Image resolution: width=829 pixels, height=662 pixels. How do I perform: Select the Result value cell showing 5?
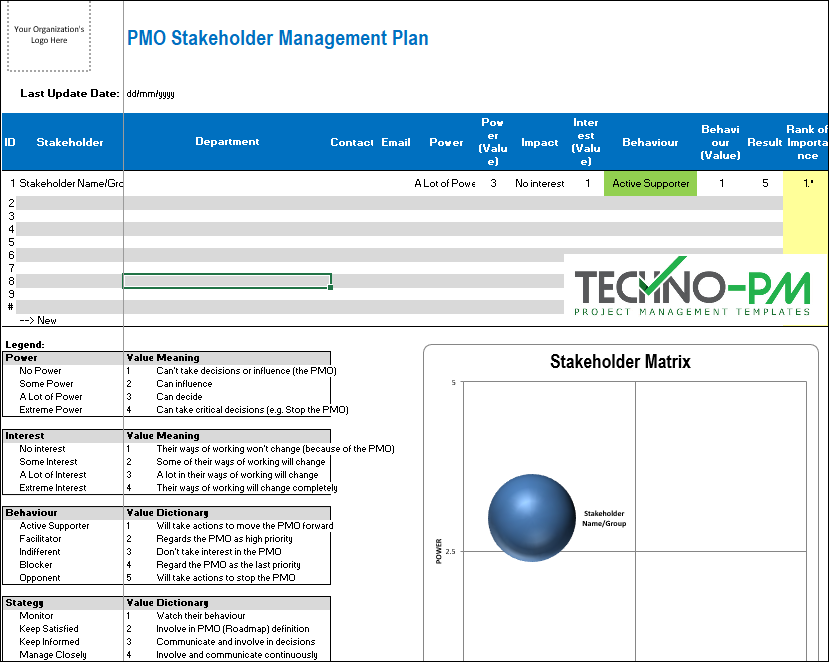[764, 183]
